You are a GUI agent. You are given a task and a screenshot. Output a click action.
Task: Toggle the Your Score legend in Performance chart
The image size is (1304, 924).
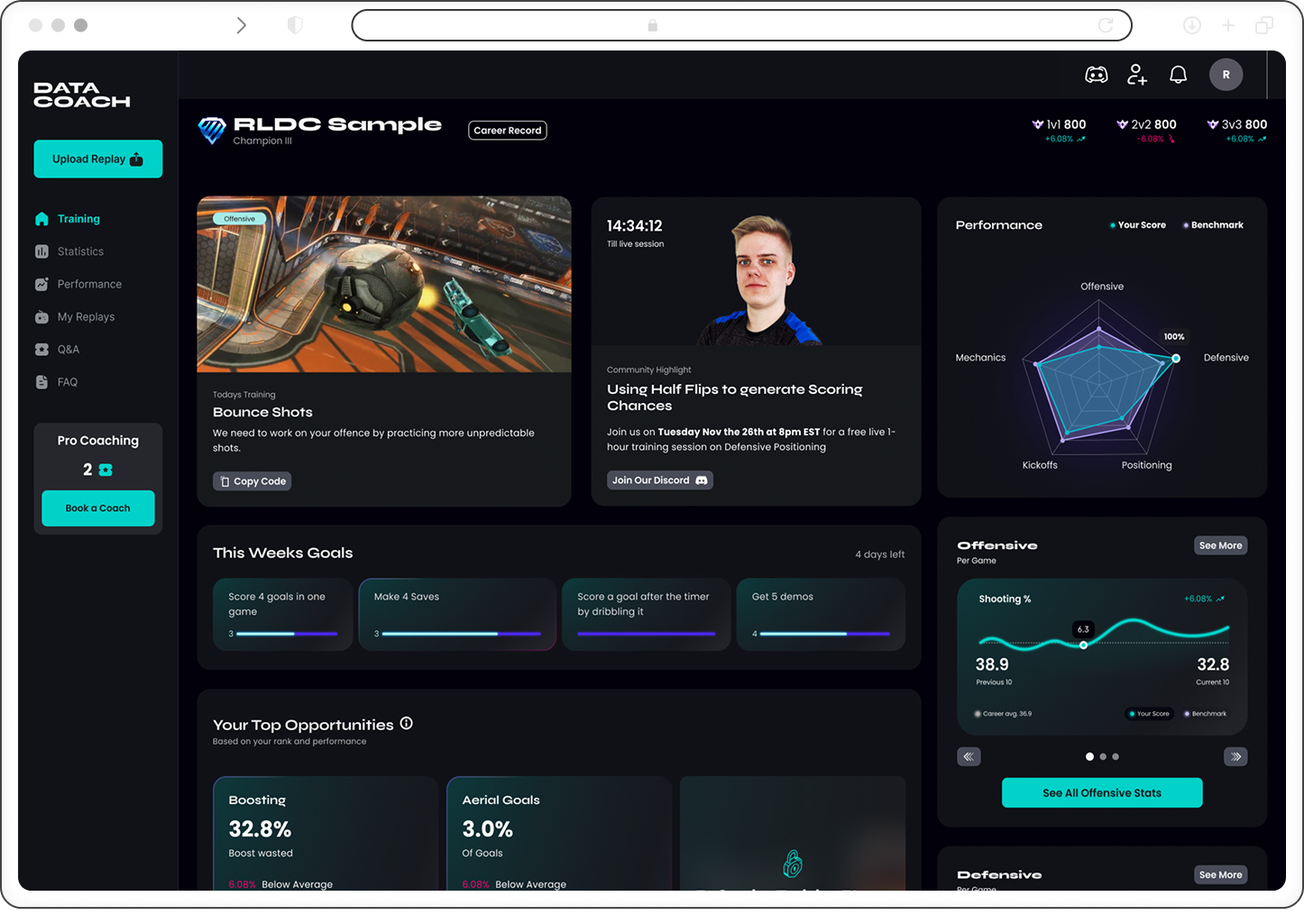click(1137, 224)
